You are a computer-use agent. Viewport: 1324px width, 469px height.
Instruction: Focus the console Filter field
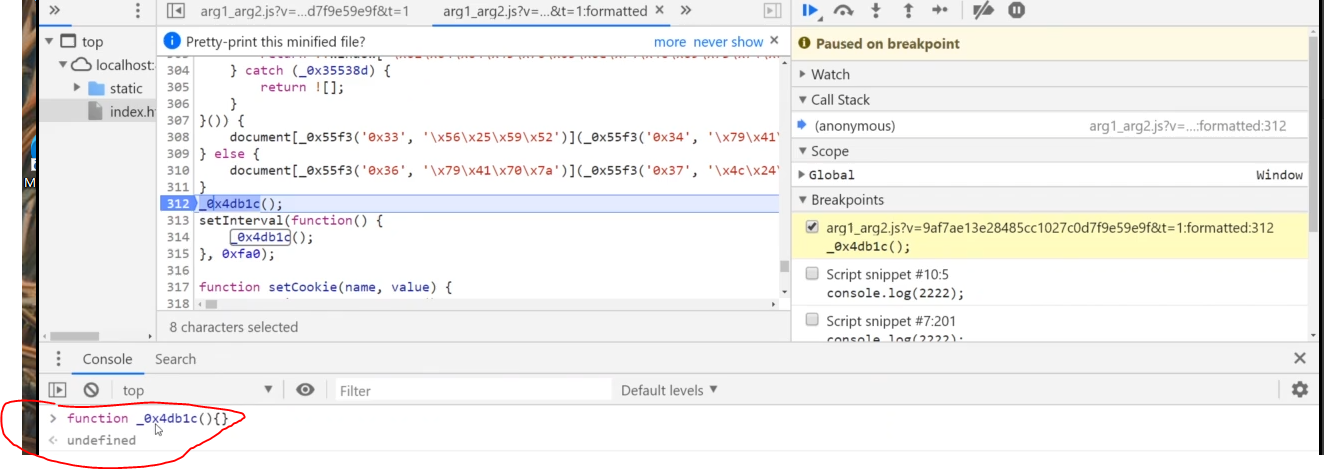(470, 390)
